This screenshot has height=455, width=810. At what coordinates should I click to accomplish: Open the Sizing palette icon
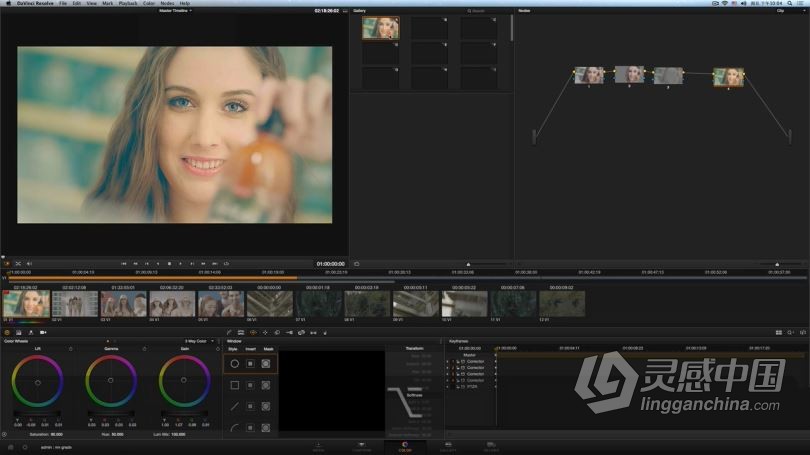[x=302, y=333]
